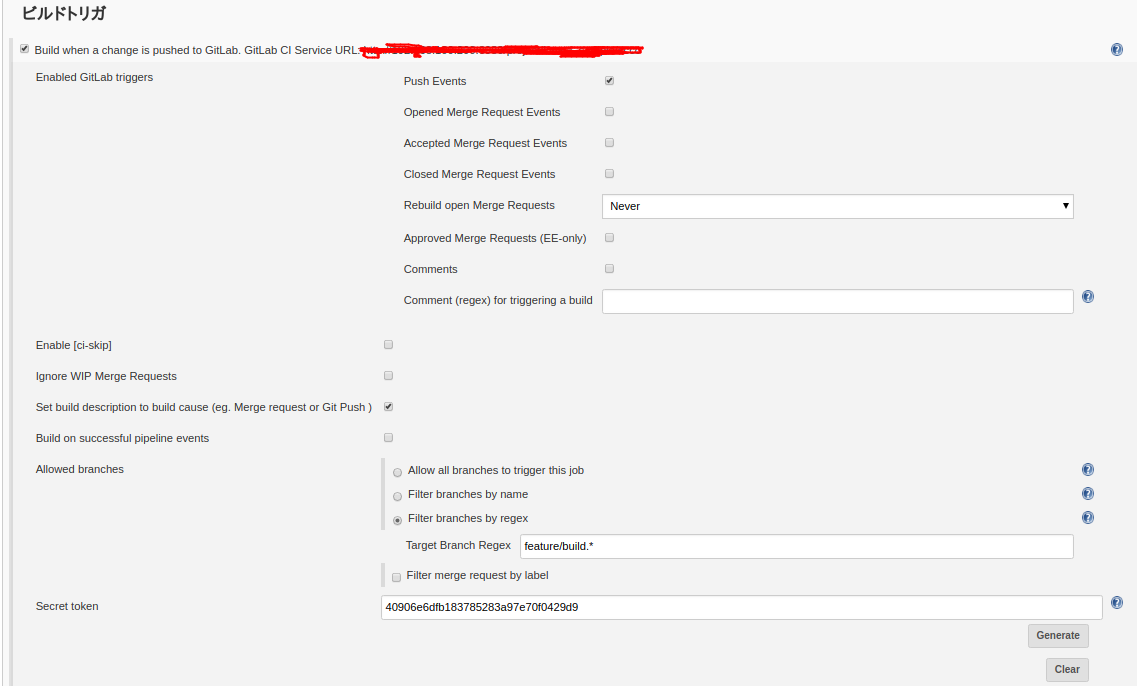This screenshot has height=686, width=1137.
Task: Click the Enabled GitLab triggers label
Action: point(94,77)
